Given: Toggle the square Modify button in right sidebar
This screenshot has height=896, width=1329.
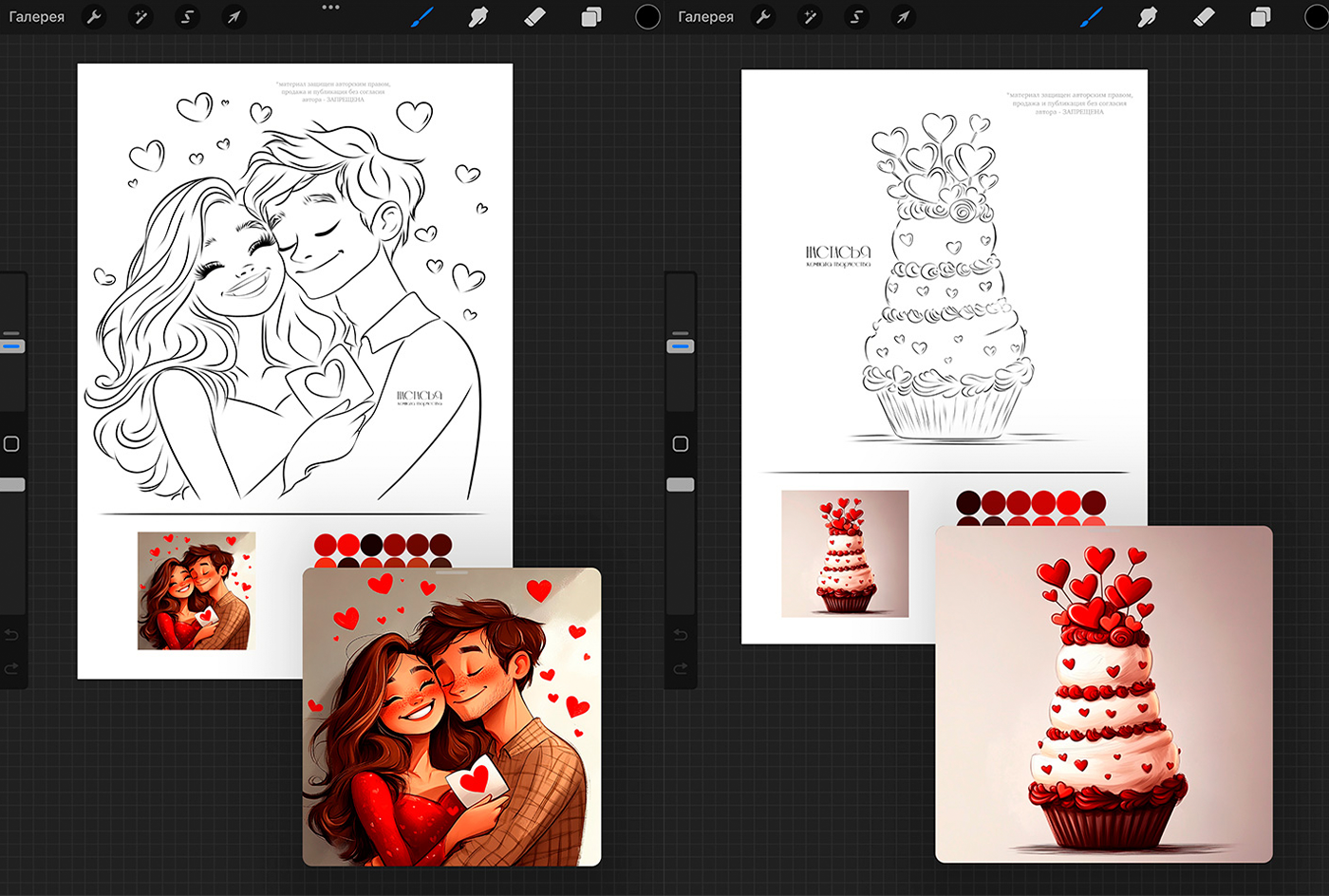Looking at the screenshot, I should [681, 444].
